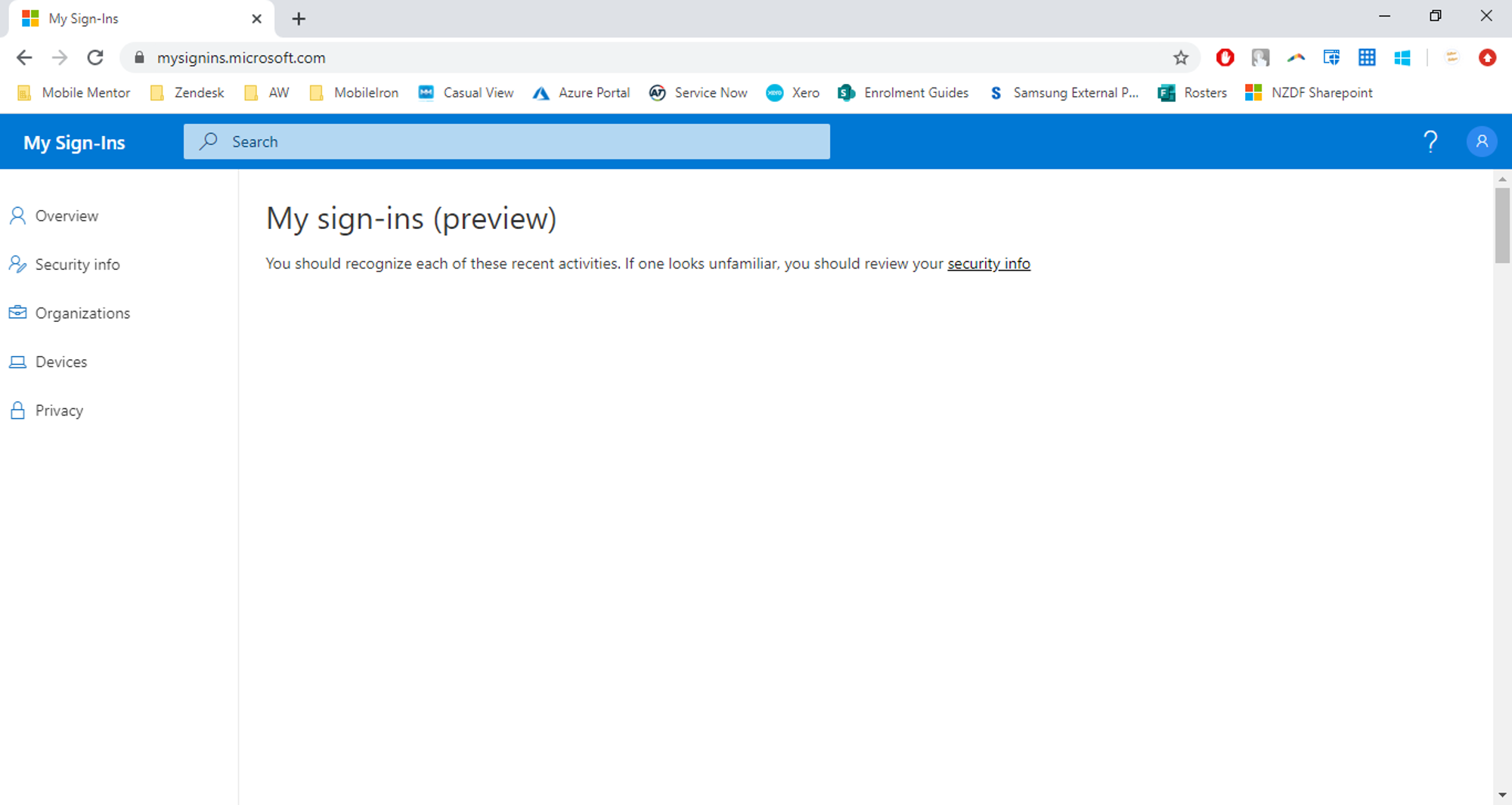Click the Security info person-edit icon
1512x805 pixels.
tap(17, 265)
